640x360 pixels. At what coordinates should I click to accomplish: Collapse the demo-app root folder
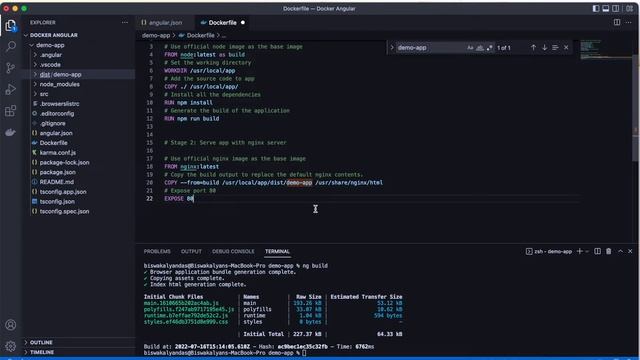[50, 45]
